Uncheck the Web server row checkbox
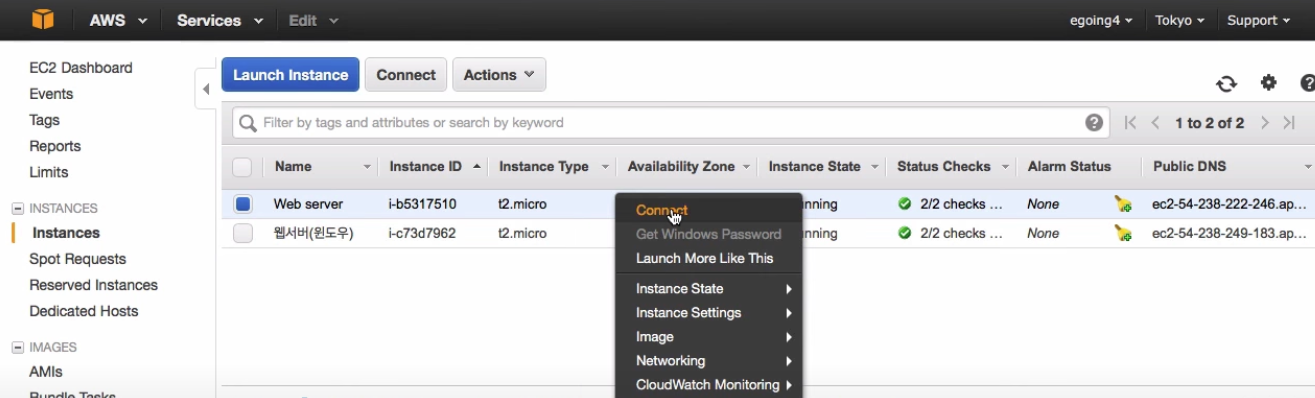The height and width of the screenshot is (398, 1315). click(243, 204)
